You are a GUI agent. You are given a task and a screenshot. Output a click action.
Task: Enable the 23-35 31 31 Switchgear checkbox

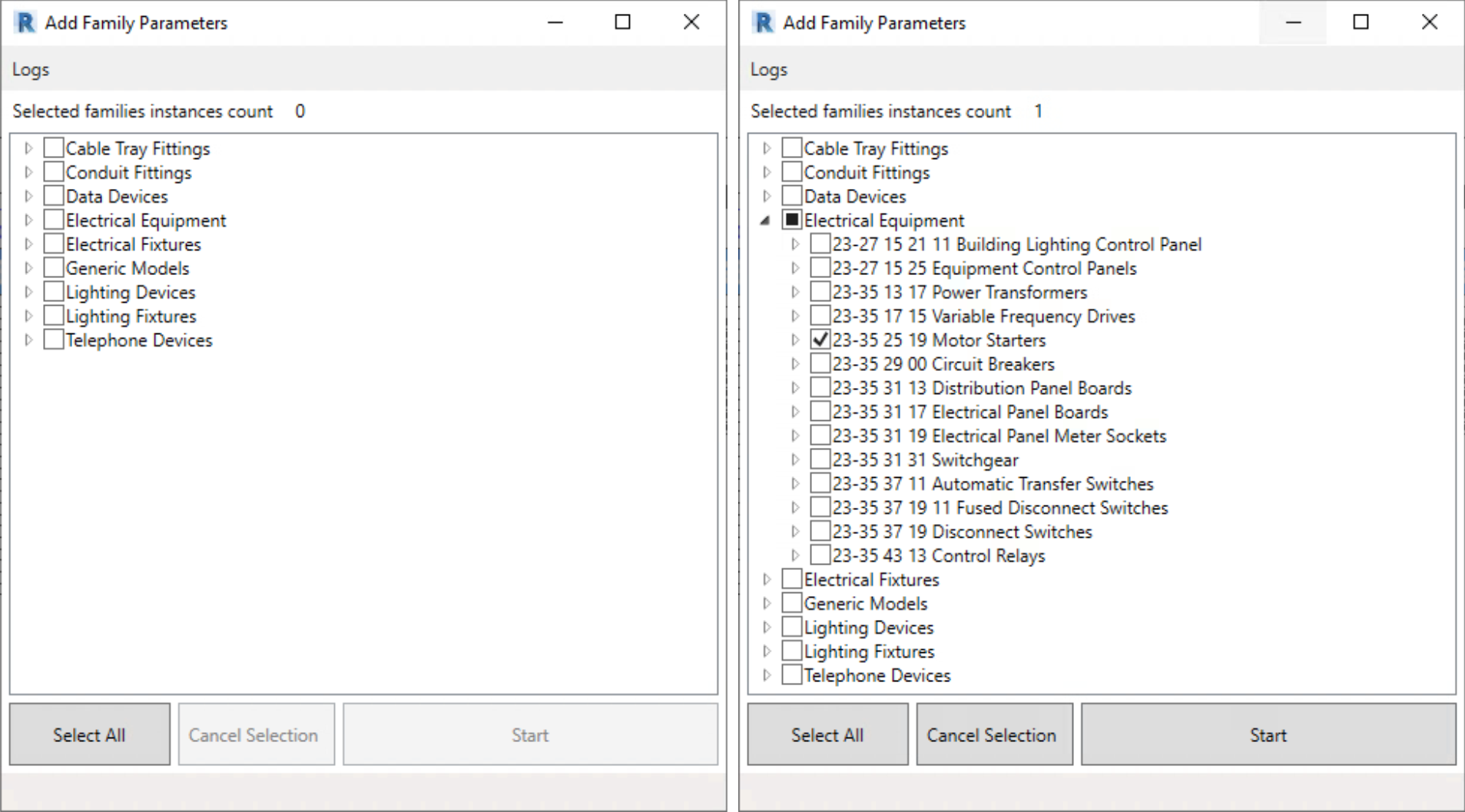820,459
